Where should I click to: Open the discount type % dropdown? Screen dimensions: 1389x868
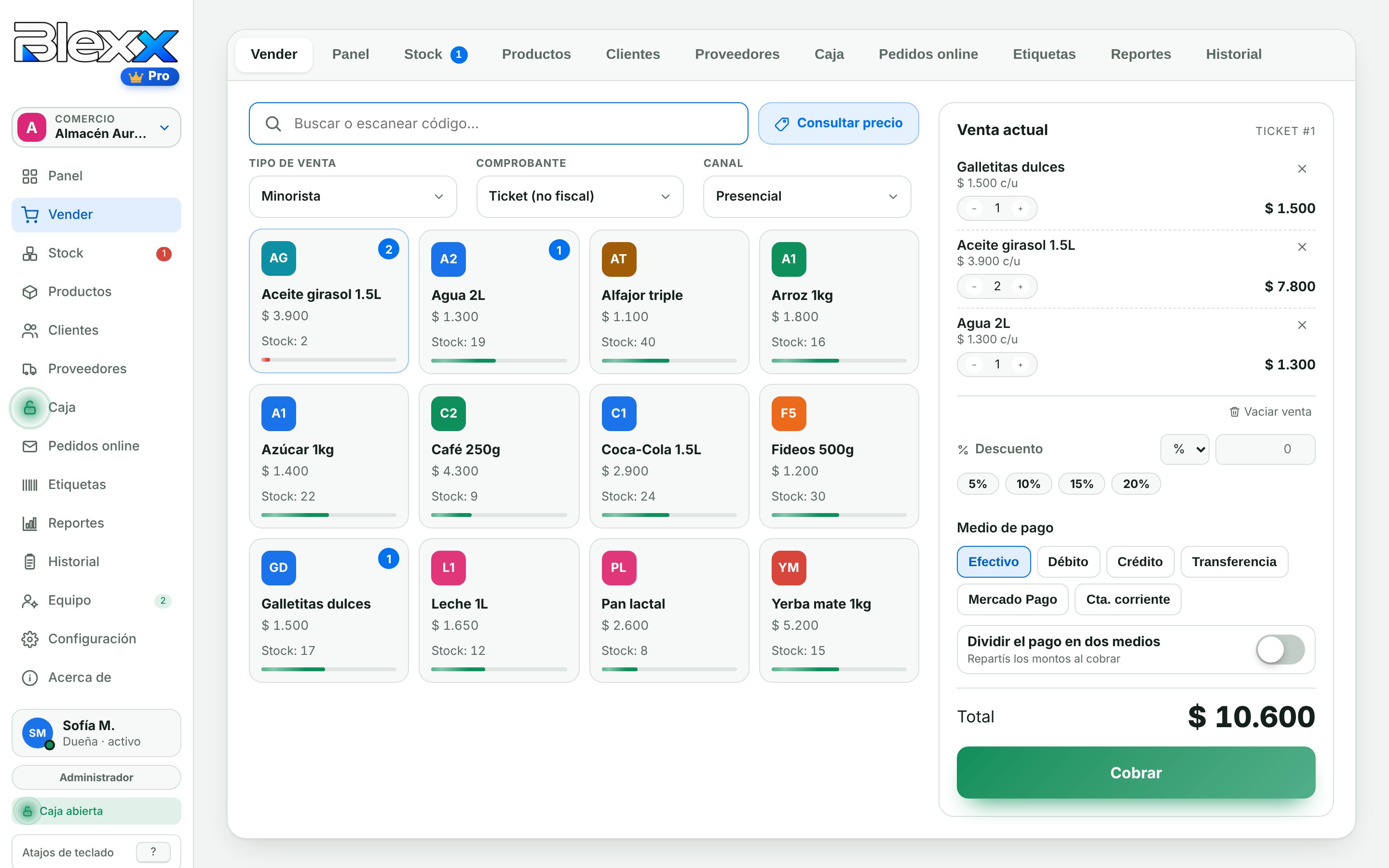click(1185, 449)
